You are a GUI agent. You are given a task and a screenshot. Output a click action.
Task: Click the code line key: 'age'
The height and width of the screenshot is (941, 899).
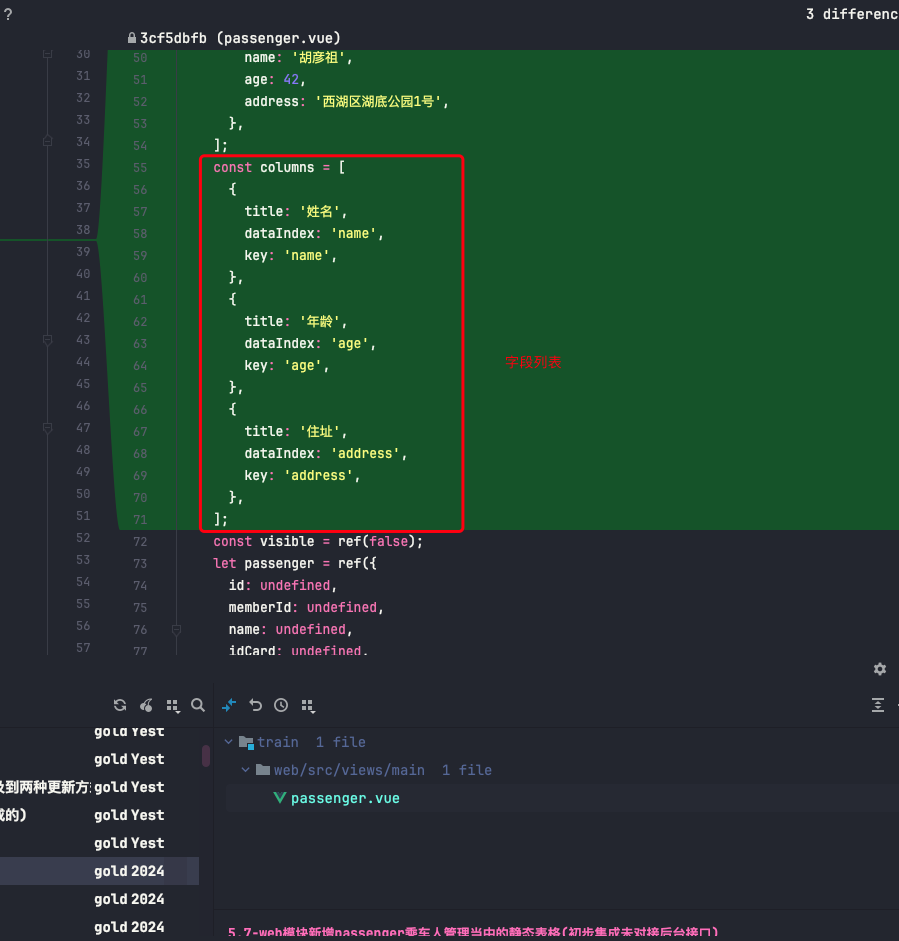click(287, 365)
